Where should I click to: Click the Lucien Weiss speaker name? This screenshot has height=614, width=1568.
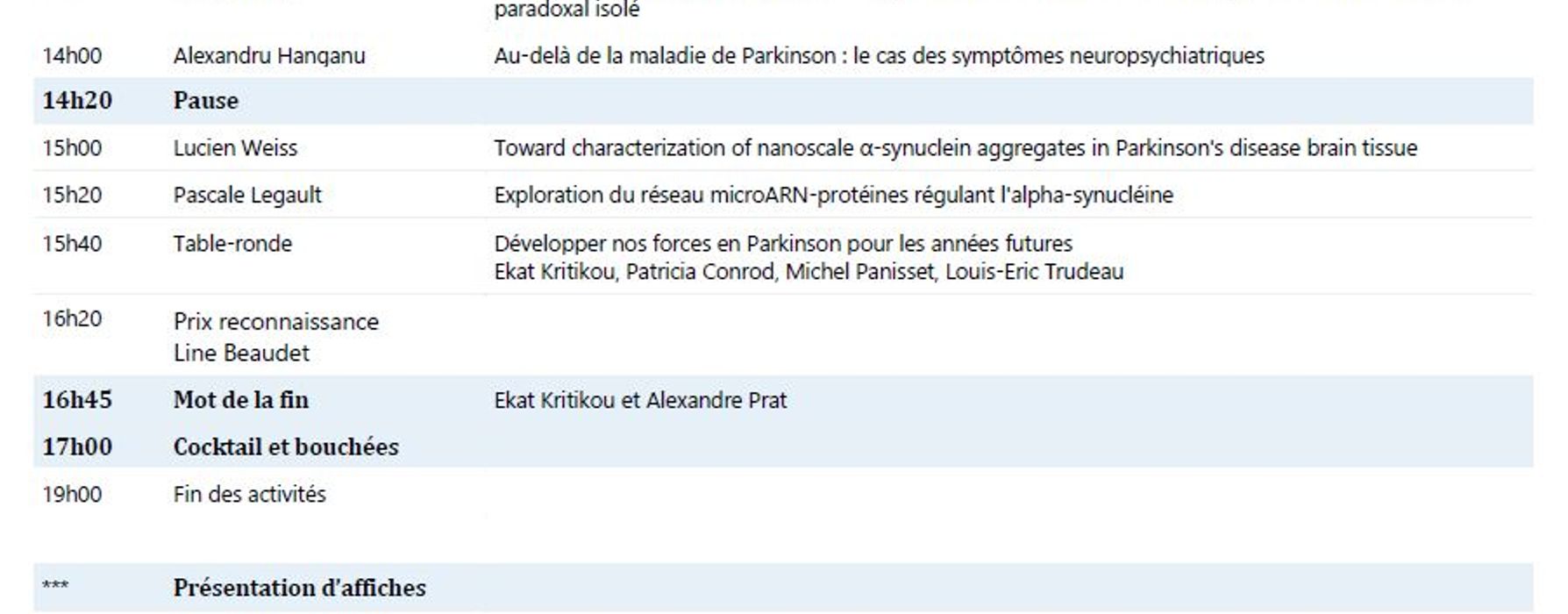coord(235,148)
